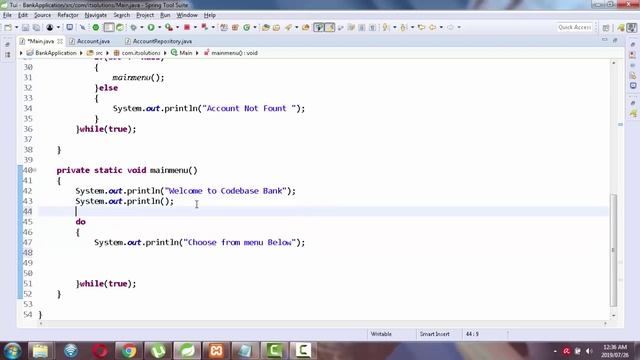Open the File menu
Viewport: 640px width, 360px height.
click(x=7, y=15)
